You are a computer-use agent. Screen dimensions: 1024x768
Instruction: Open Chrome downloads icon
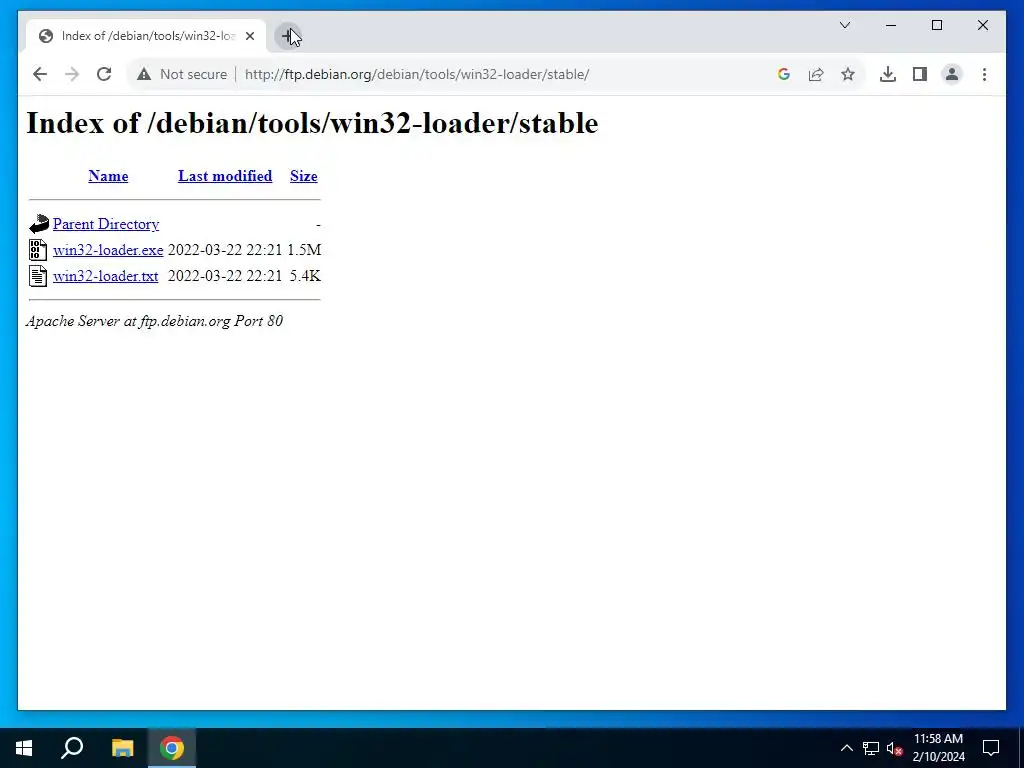pos(888,74)
